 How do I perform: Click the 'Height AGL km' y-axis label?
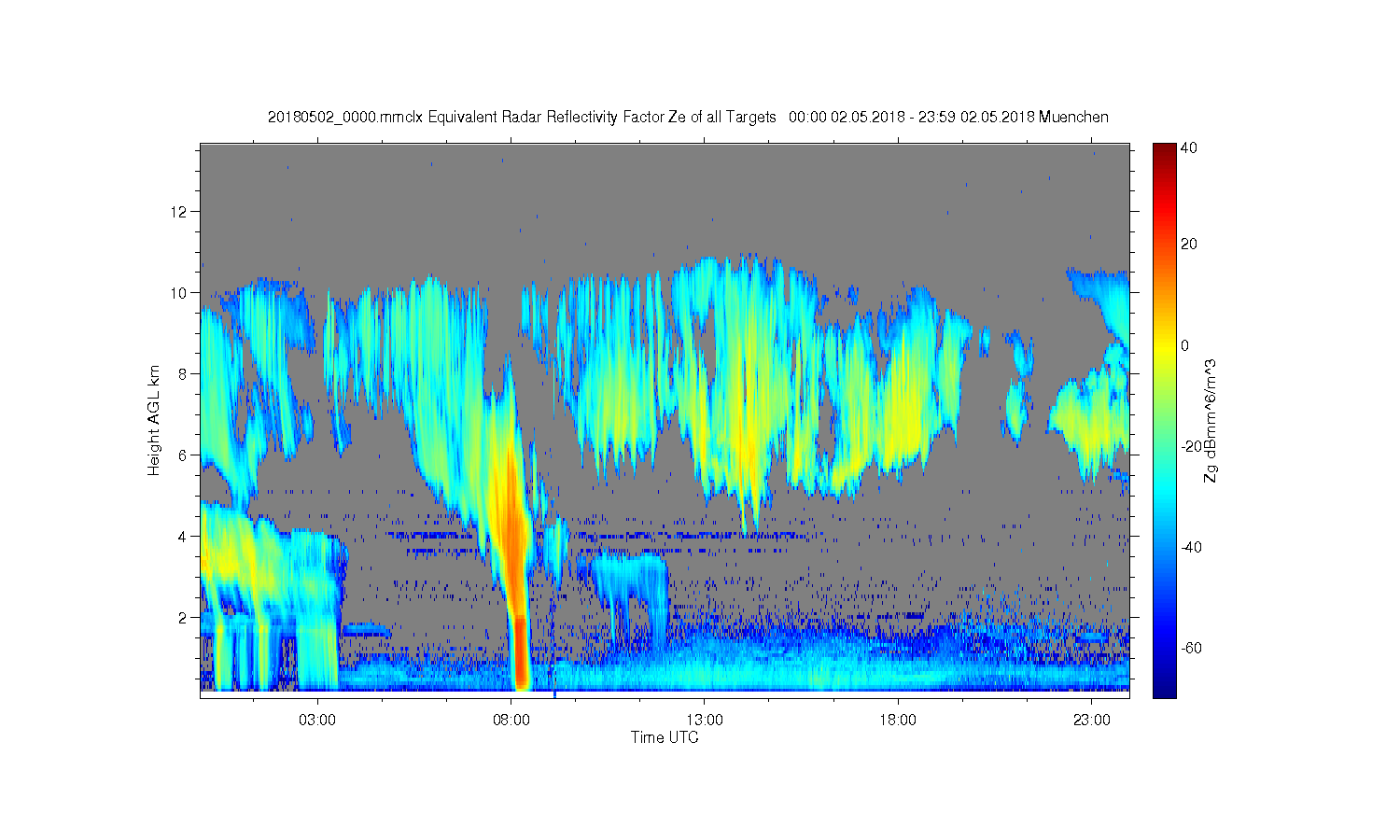click(153, 420)
